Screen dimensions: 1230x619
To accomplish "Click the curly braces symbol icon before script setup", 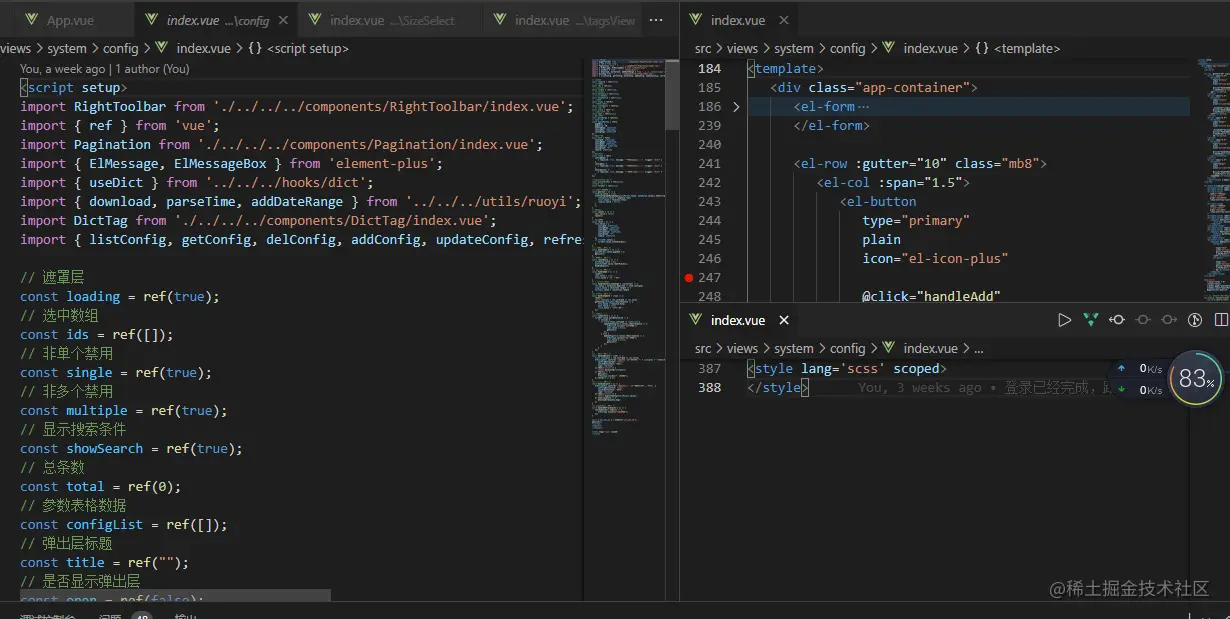I will pyautogui.click(x=255, y=48).
